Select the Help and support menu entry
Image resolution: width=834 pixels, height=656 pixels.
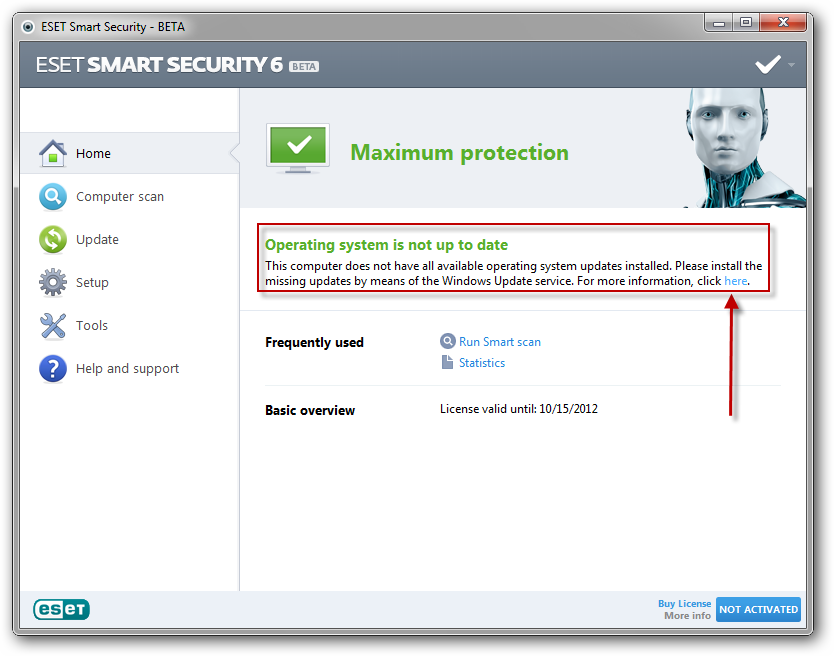point(126,368)
